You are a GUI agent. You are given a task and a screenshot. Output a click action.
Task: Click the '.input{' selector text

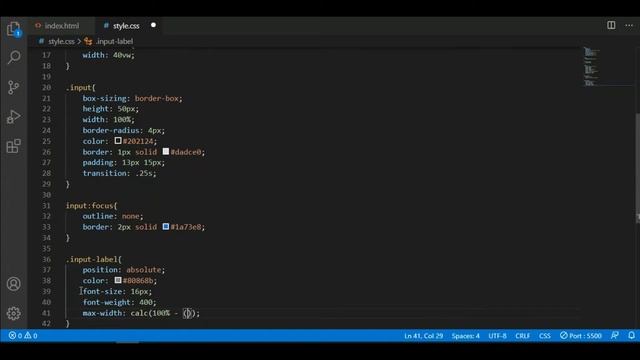[x=81, y=88]
